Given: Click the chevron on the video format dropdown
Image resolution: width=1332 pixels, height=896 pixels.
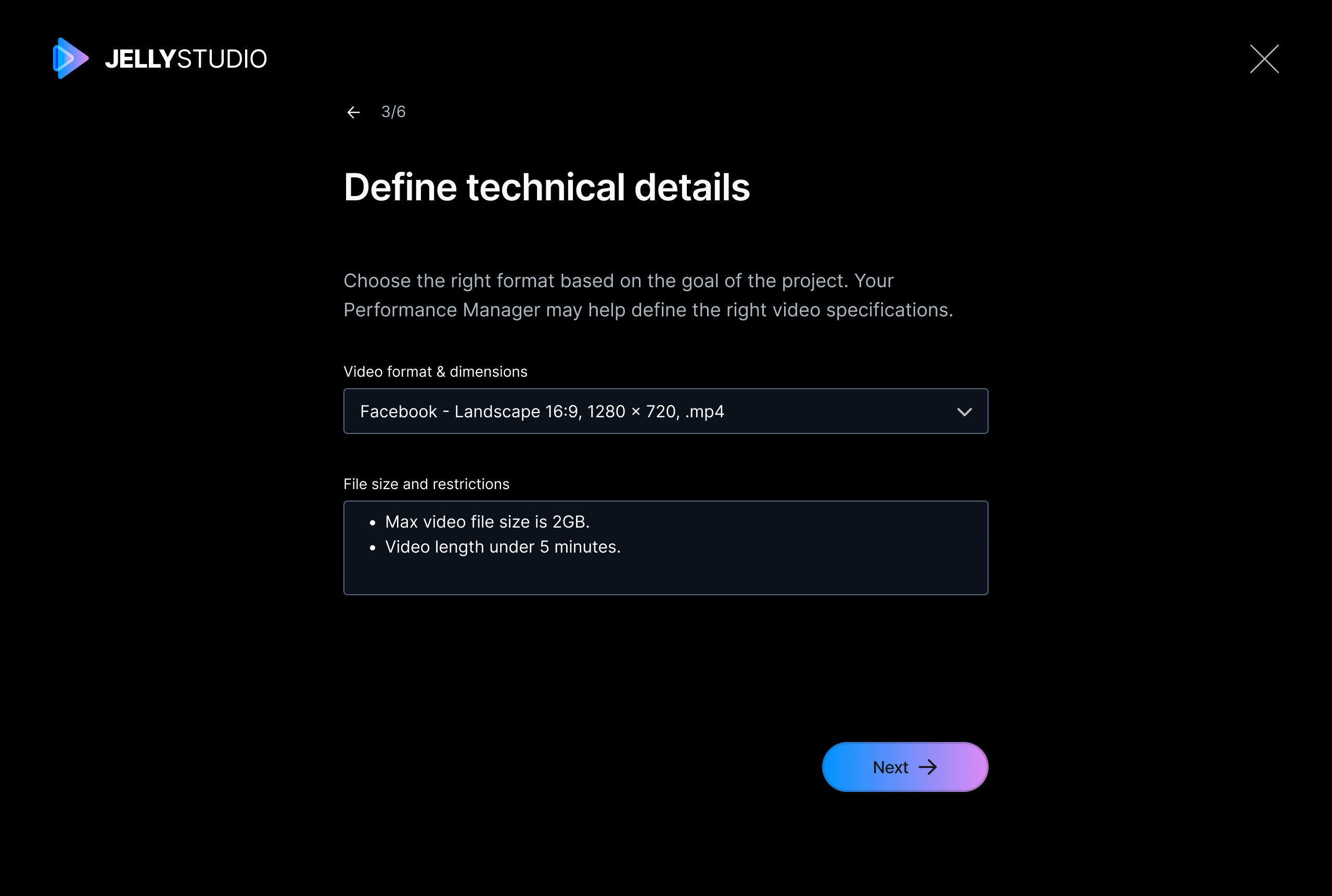Looking at the screenshot, I should [965, 412].
